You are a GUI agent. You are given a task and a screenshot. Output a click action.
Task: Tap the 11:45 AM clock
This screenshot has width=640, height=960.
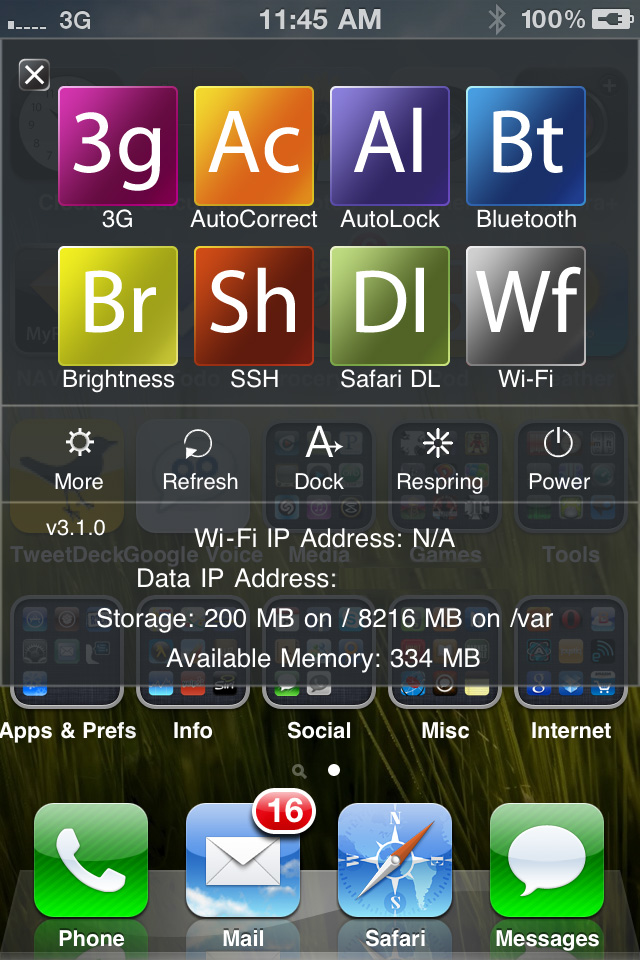coord(320,20)
